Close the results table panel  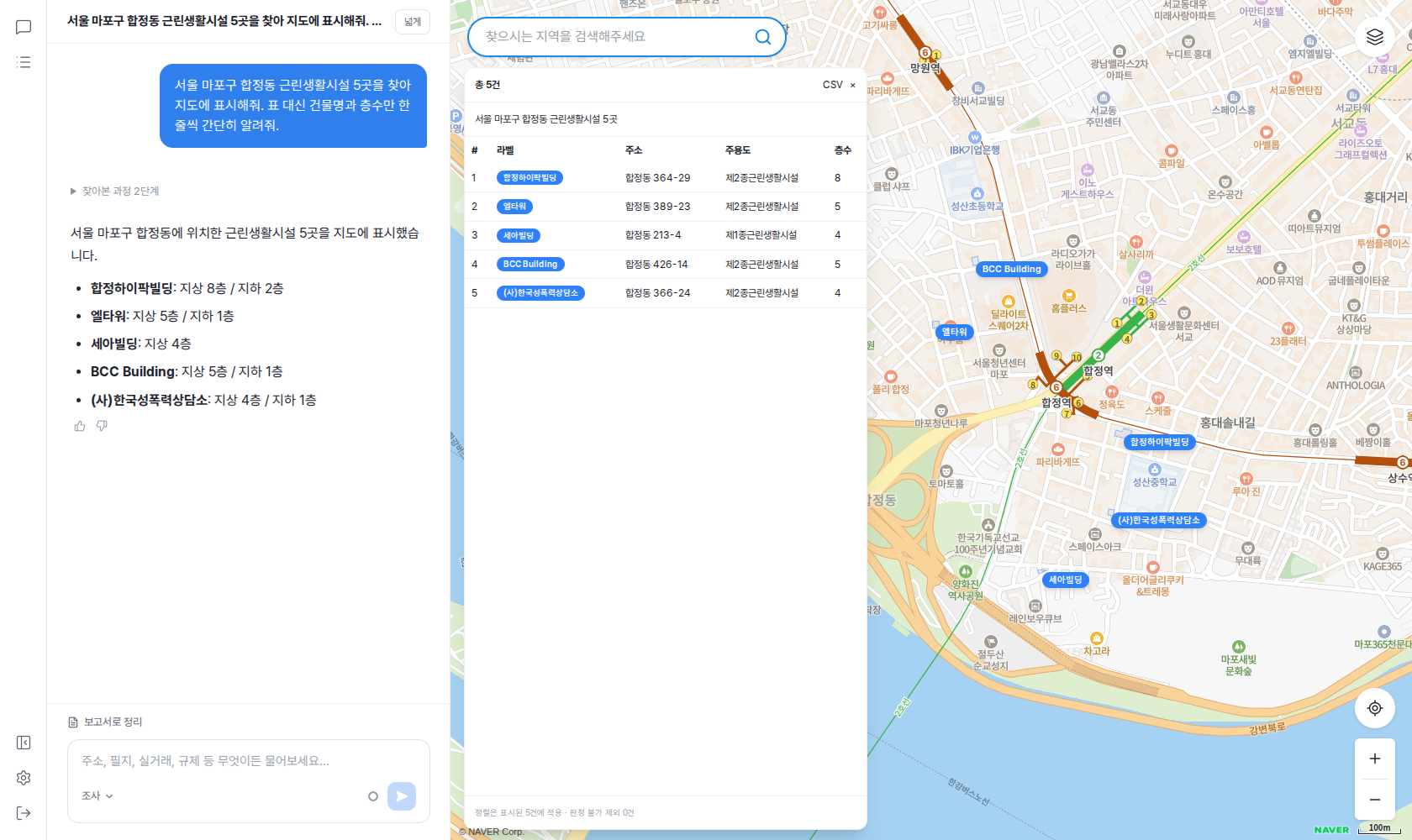pyautogui.click(x=852, y=85)
